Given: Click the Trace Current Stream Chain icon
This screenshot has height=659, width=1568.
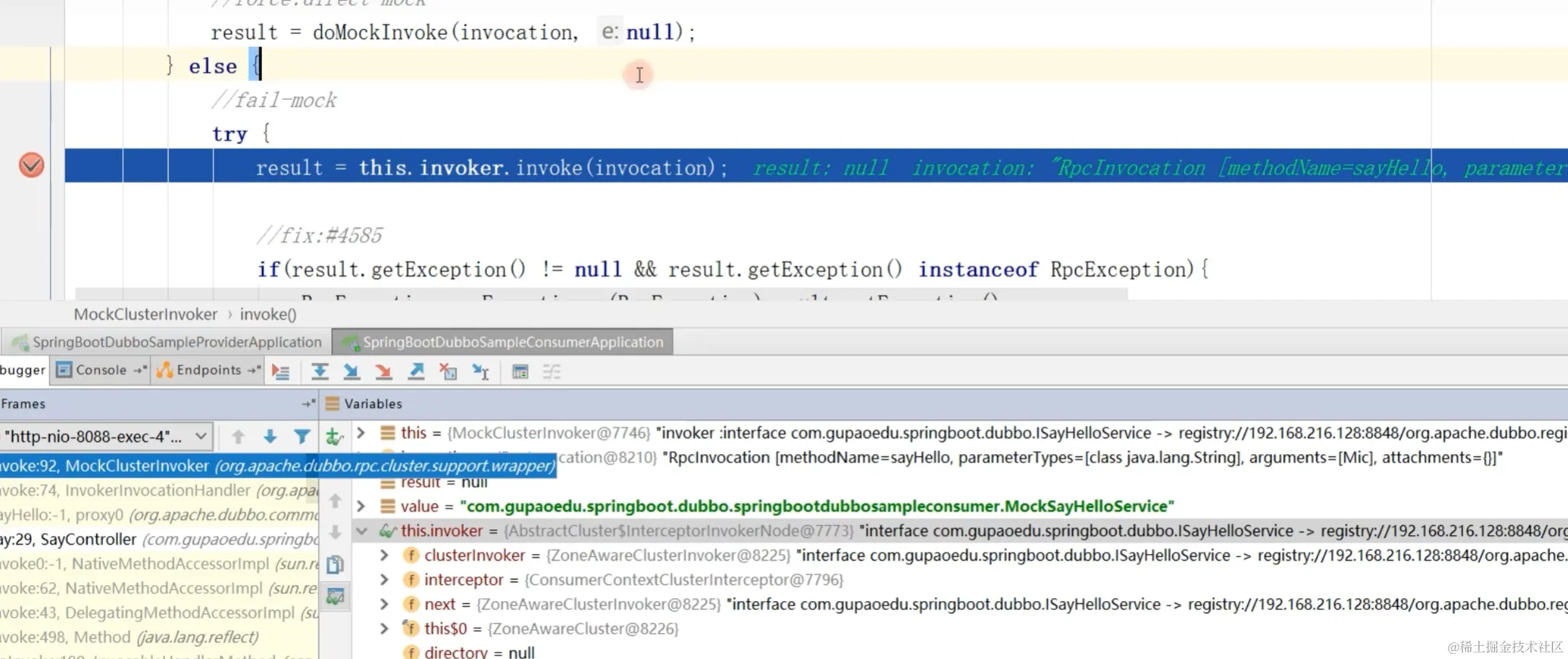Looking at the screenshot, I should click(552, 372).
